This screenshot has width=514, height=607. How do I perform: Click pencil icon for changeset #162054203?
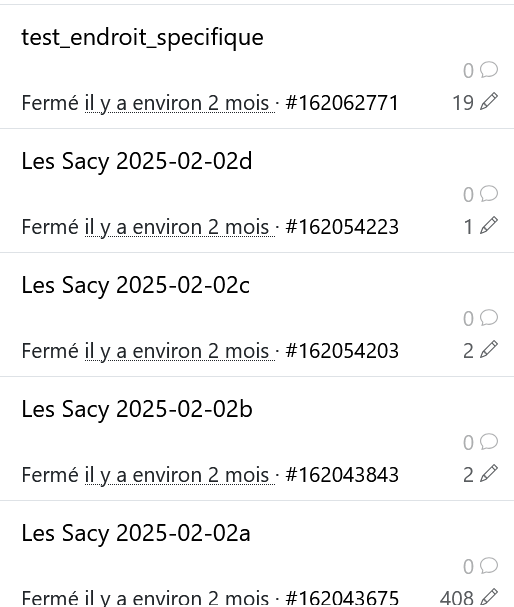point(489,350)
